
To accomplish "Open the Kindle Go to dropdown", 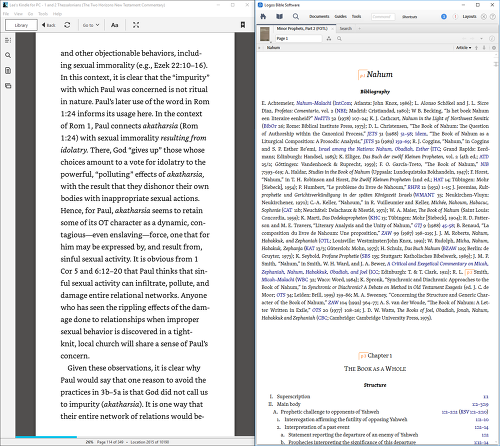I will click(91, 25).
